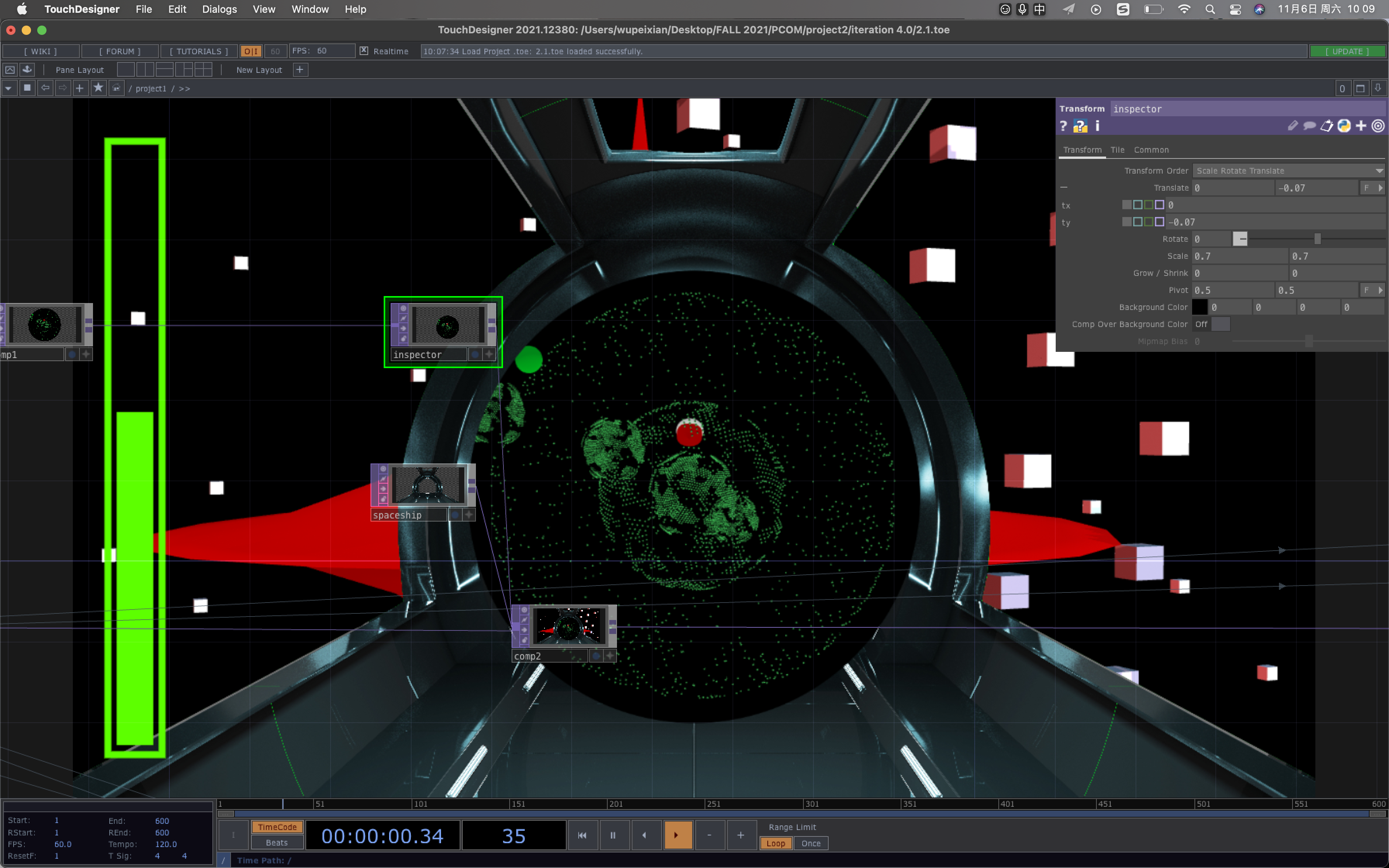Collapse the Translate parameter expander
Viewport: 1389px width, 868px height.
1063,188
